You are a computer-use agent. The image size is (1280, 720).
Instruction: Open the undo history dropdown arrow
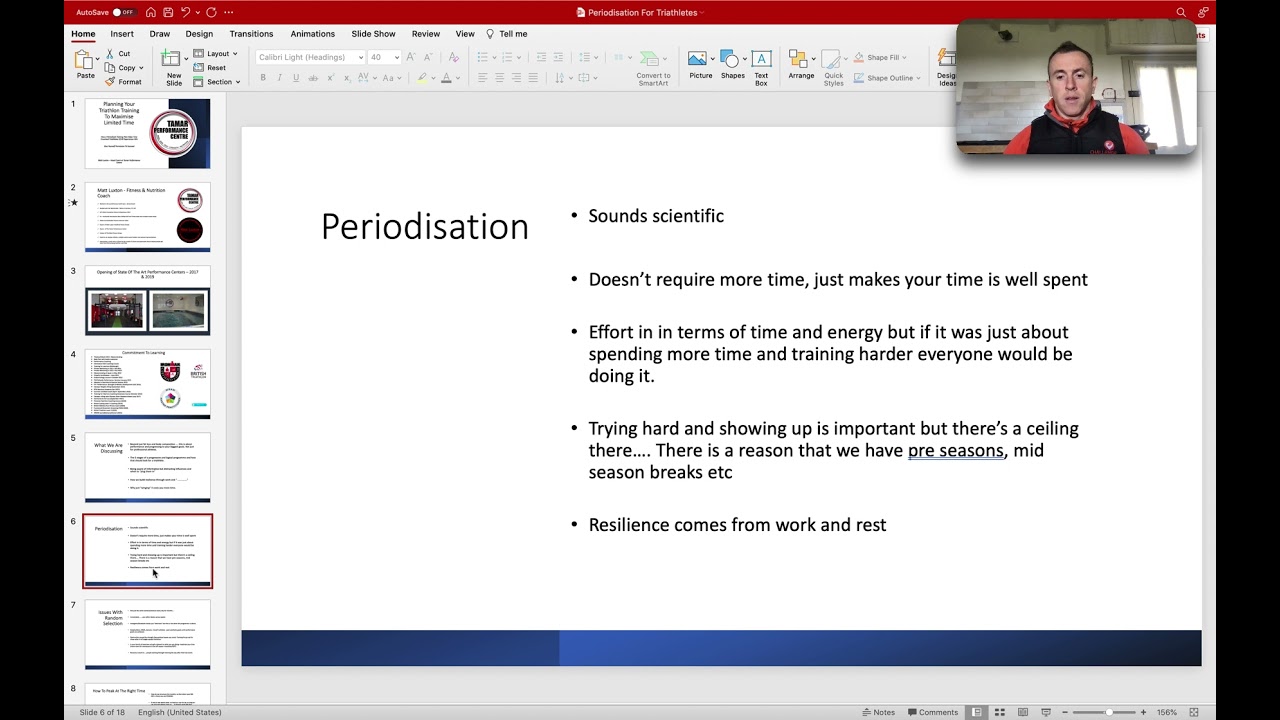click(x=196, y=12)
